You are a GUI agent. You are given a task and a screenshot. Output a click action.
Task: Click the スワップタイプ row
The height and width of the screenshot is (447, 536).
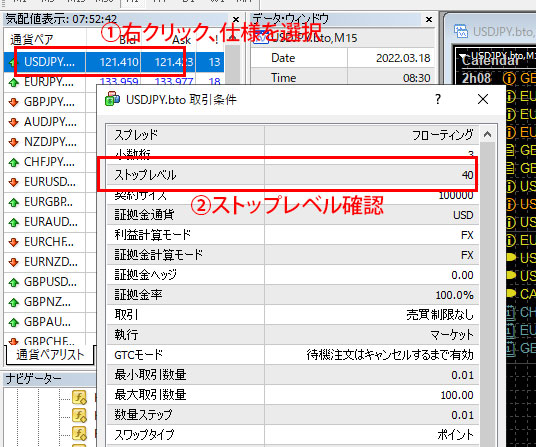pyautogui.click(x=293, y=435)
